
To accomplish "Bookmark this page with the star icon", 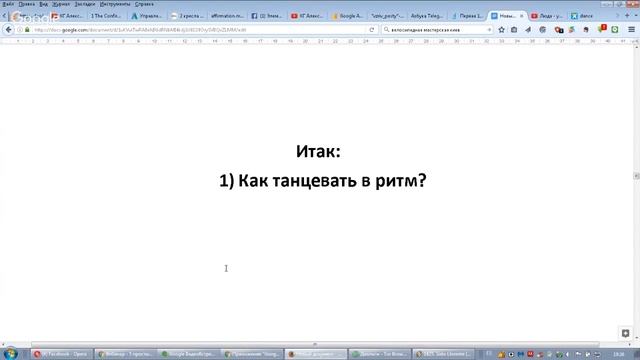I will click(501, 30).
